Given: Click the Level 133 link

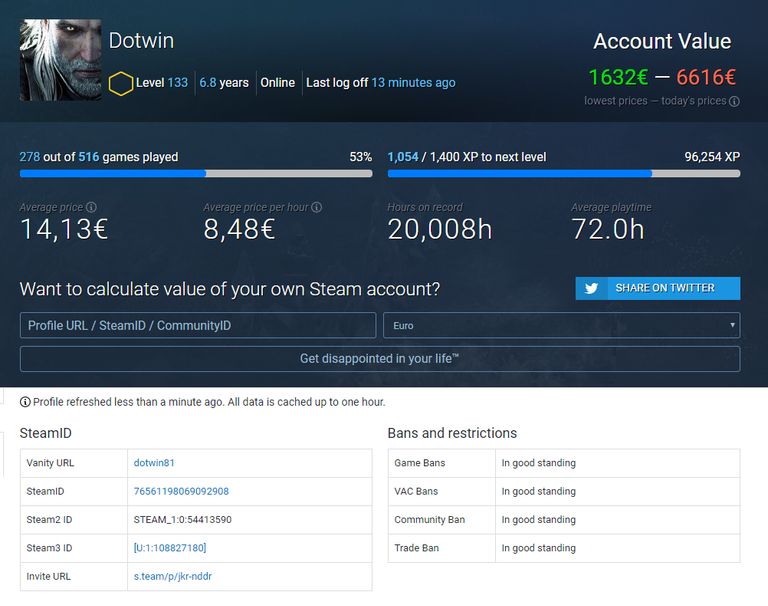Looking at the screenshot, I should coord(163,83).
